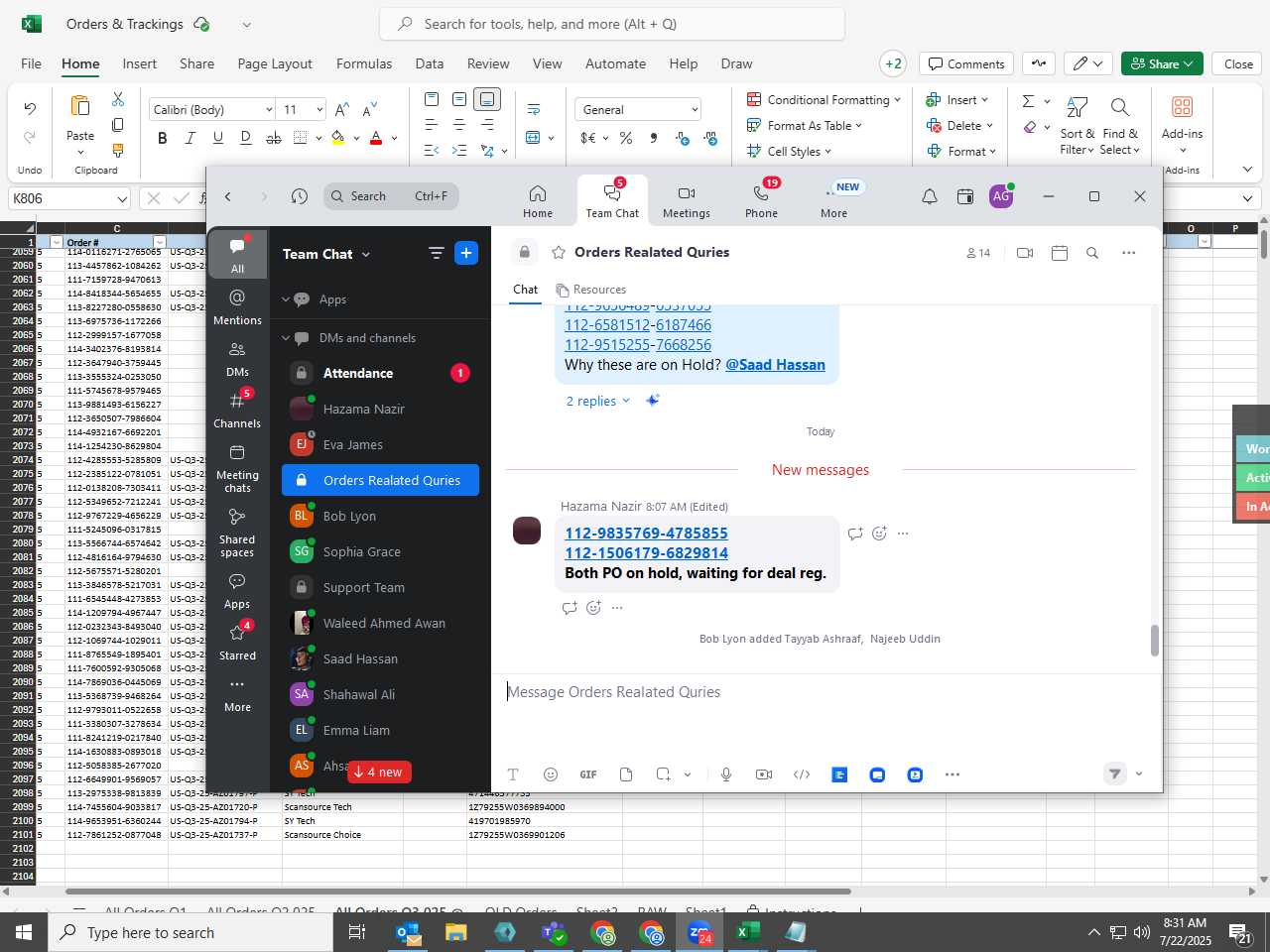
Task: Open the Insert ribbon tab
Action: [139, 63]
